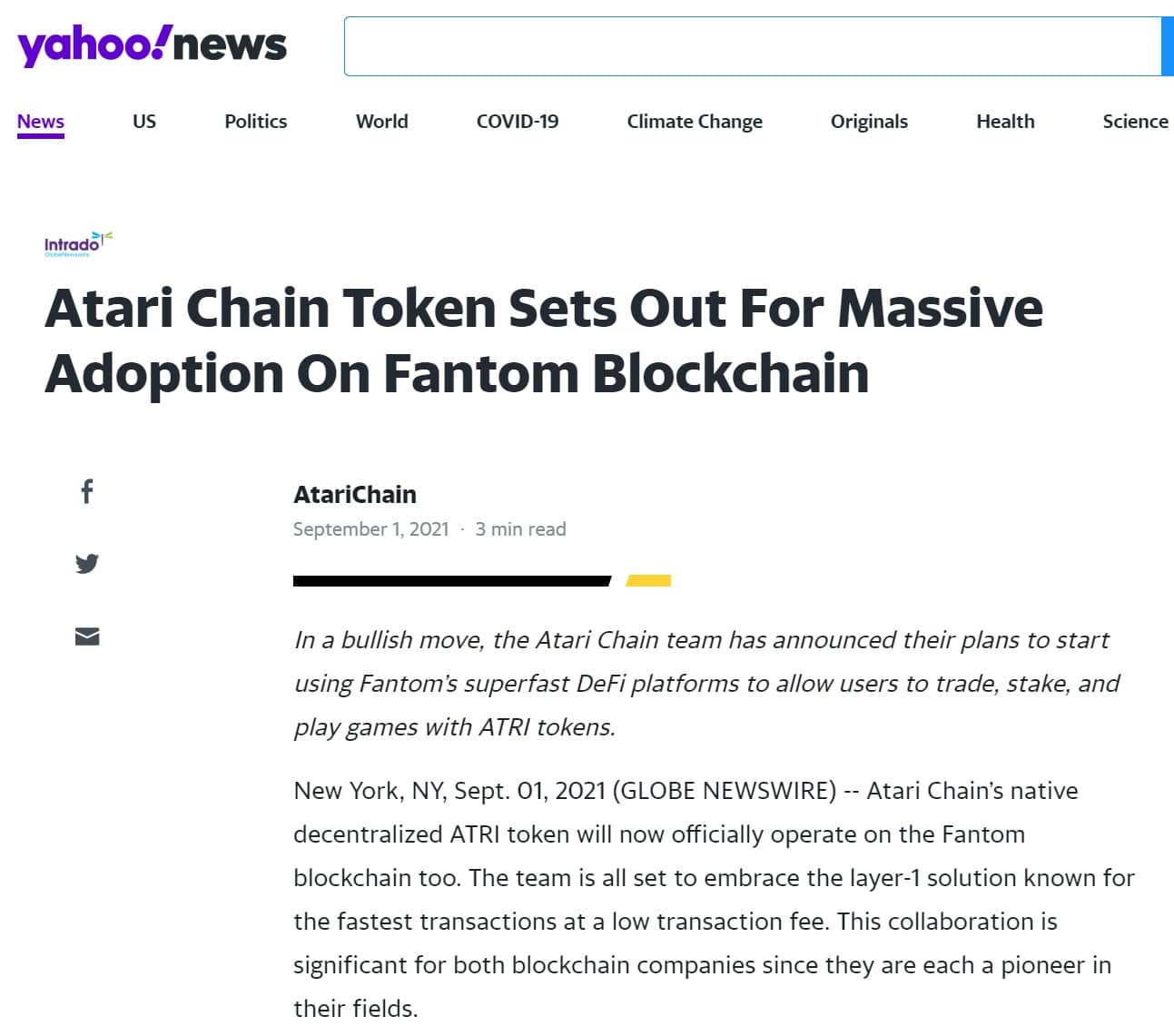The width and height of the screenshot is (1174, 1036).
Task: Click the September 1, 2021 date
Action: [x=371, y=529]
